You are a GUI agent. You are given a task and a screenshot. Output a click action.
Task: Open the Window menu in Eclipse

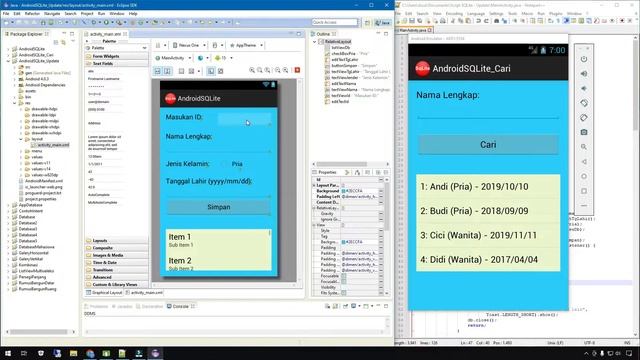coord(117,13)
